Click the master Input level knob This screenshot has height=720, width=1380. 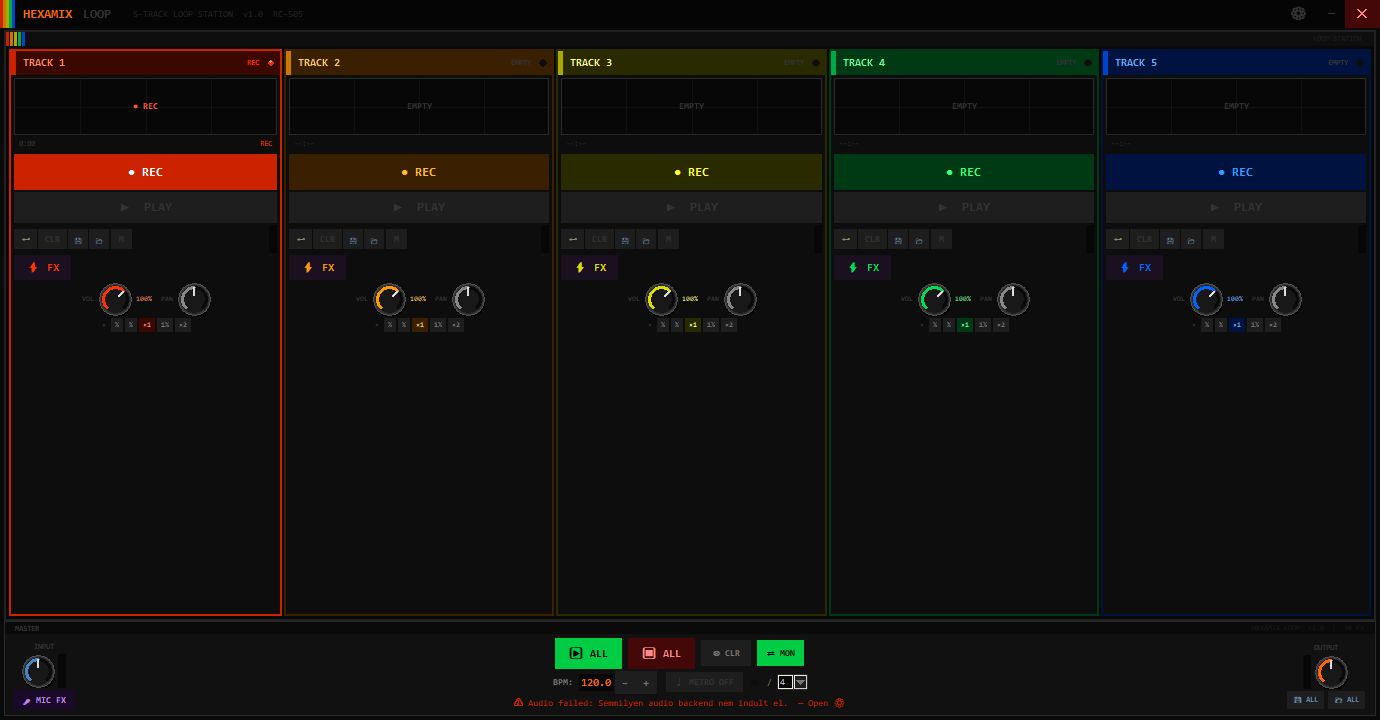pyautogui.click(x=38, y=671)
